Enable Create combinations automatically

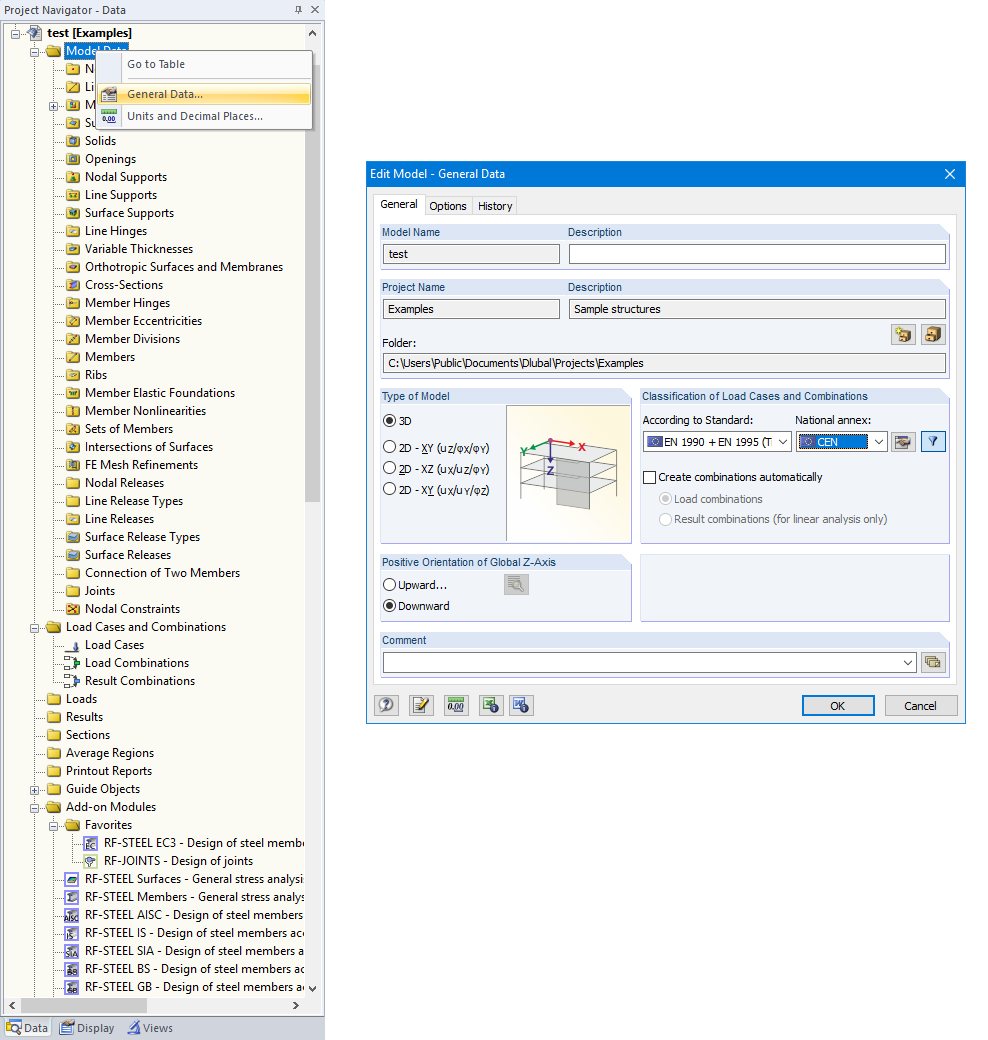coord(649,477)
